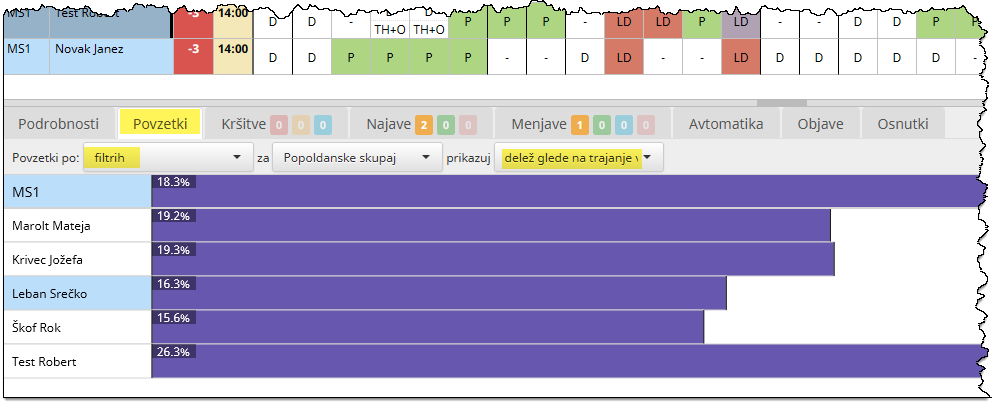Click the Škof Rok 15.6% bar
The image size is (997, 405).
coord(427,327)
